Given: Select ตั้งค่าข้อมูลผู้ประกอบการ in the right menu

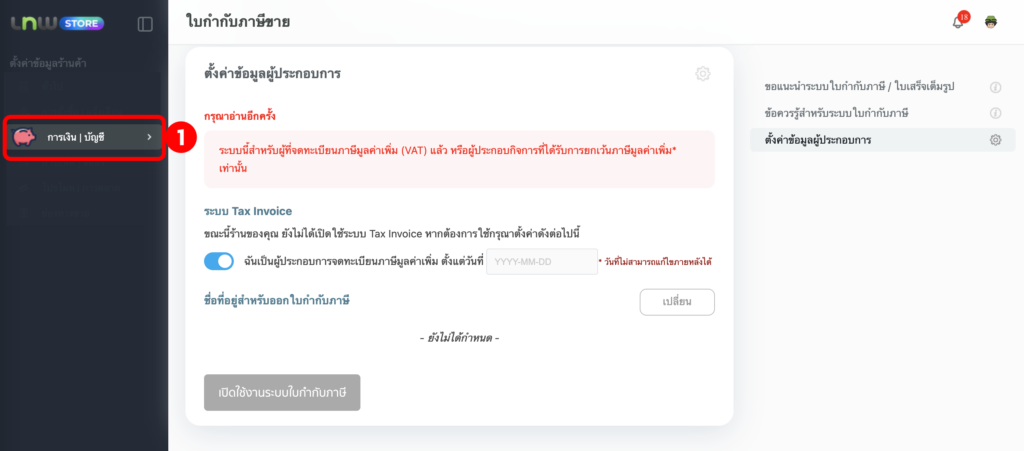Looking at the screenshot, I should click(818, 140).
